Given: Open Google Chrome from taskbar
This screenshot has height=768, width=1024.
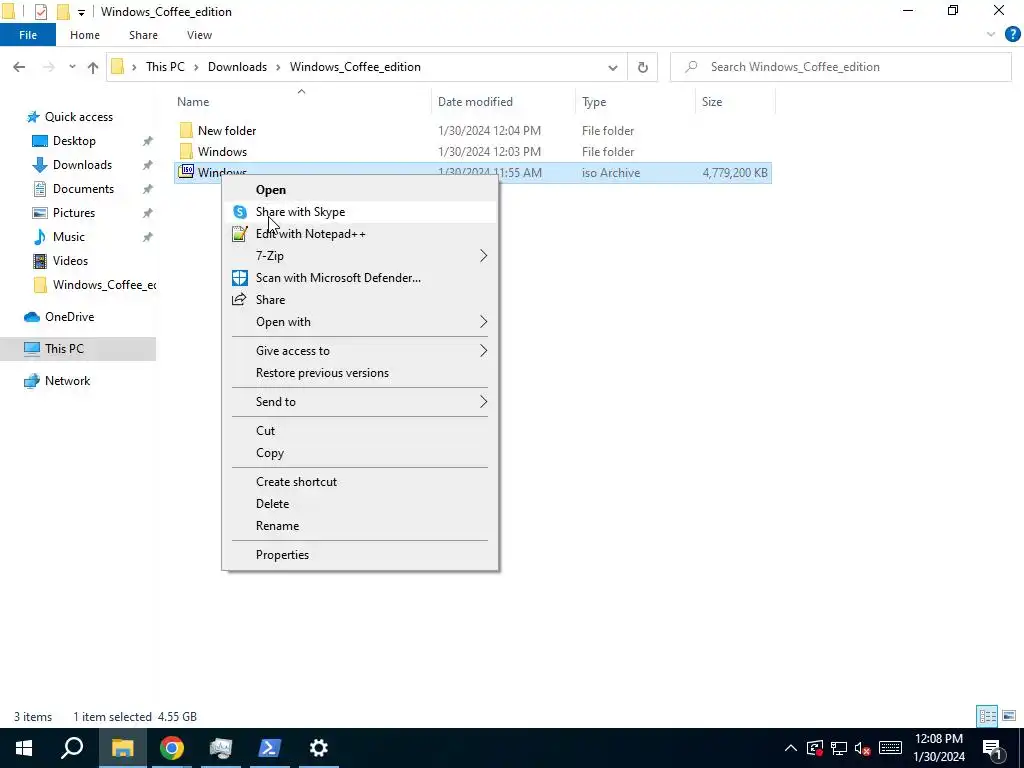Looking at the screenshot, I should pyautogui.click(x=171, y=748).
